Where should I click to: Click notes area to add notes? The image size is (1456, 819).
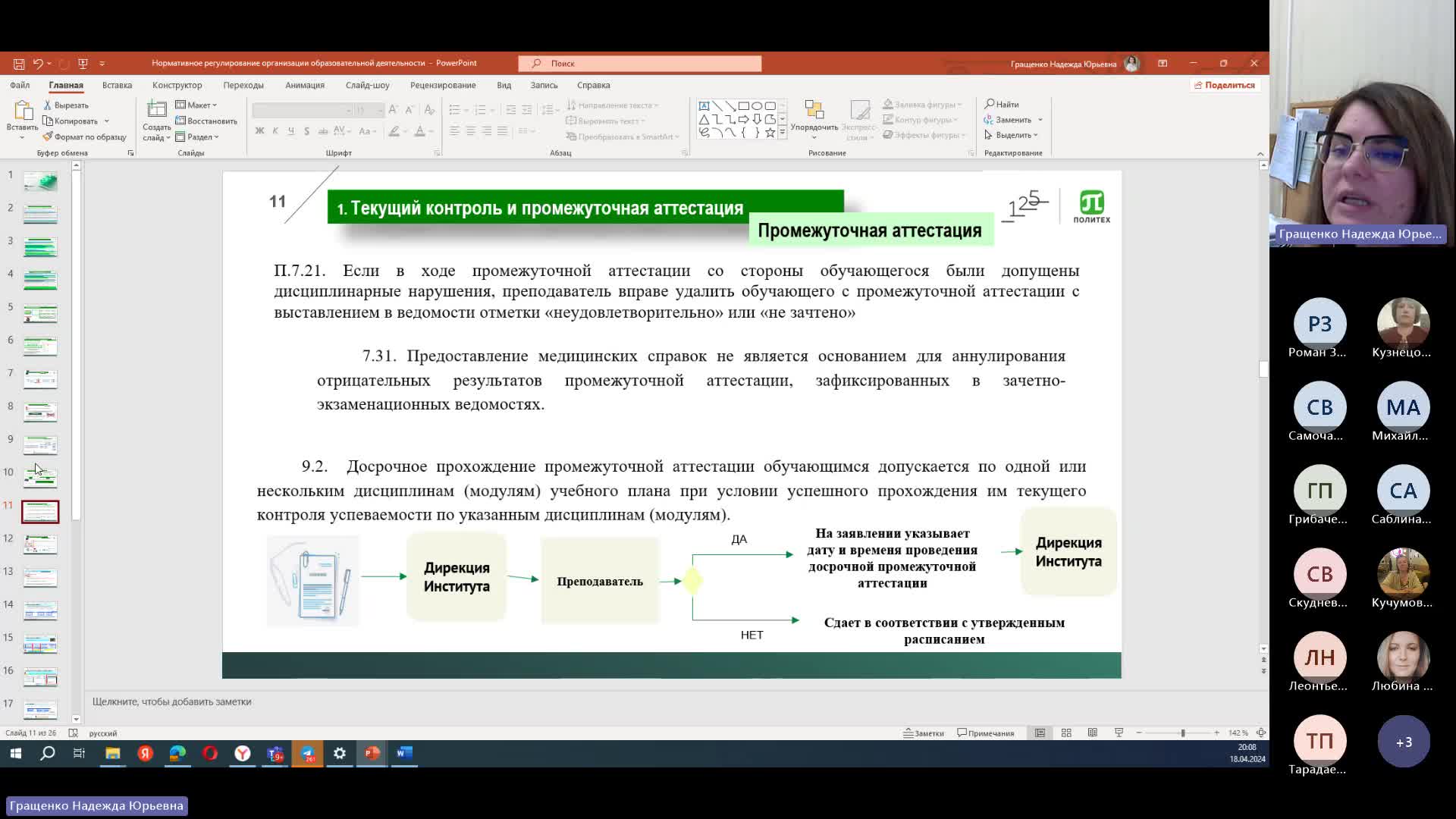pyautogui.click(x=171, y=702)
